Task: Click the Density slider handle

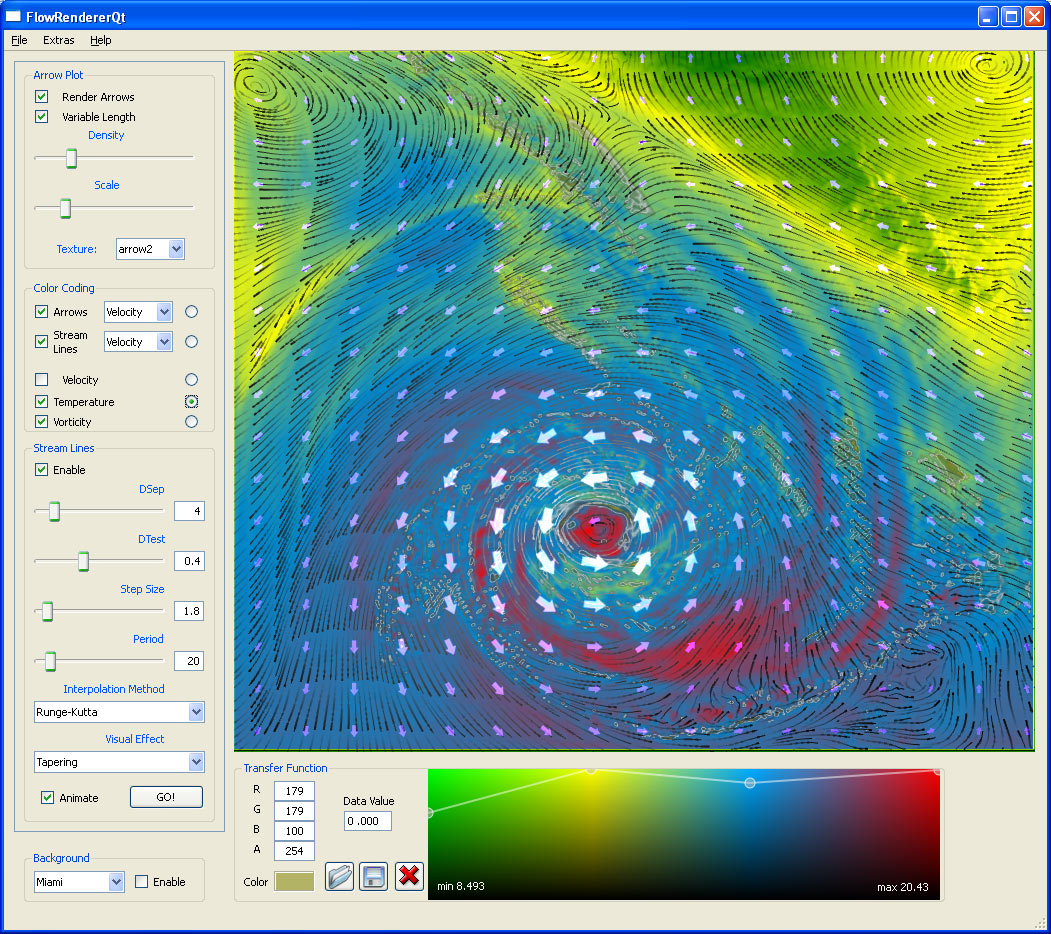Action: click(x=71, y=158)
